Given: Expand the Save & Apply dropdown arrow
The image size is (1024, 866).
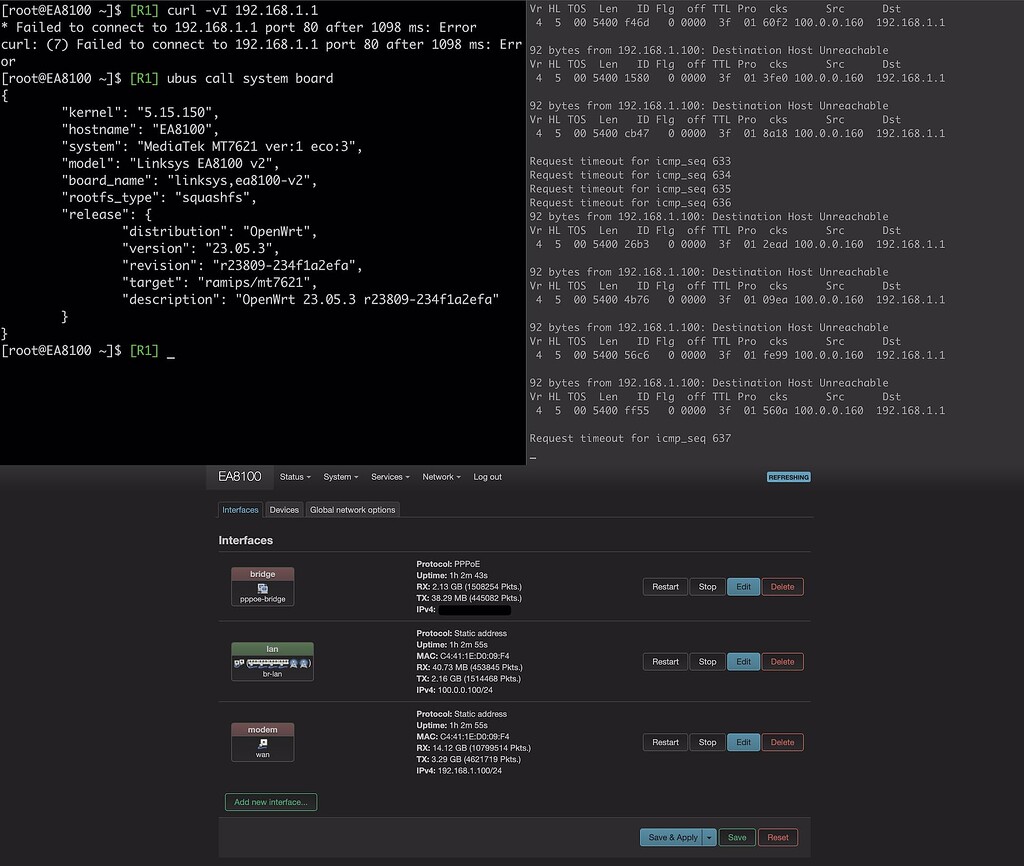Looking at the screenshot, I should (711, 837).
